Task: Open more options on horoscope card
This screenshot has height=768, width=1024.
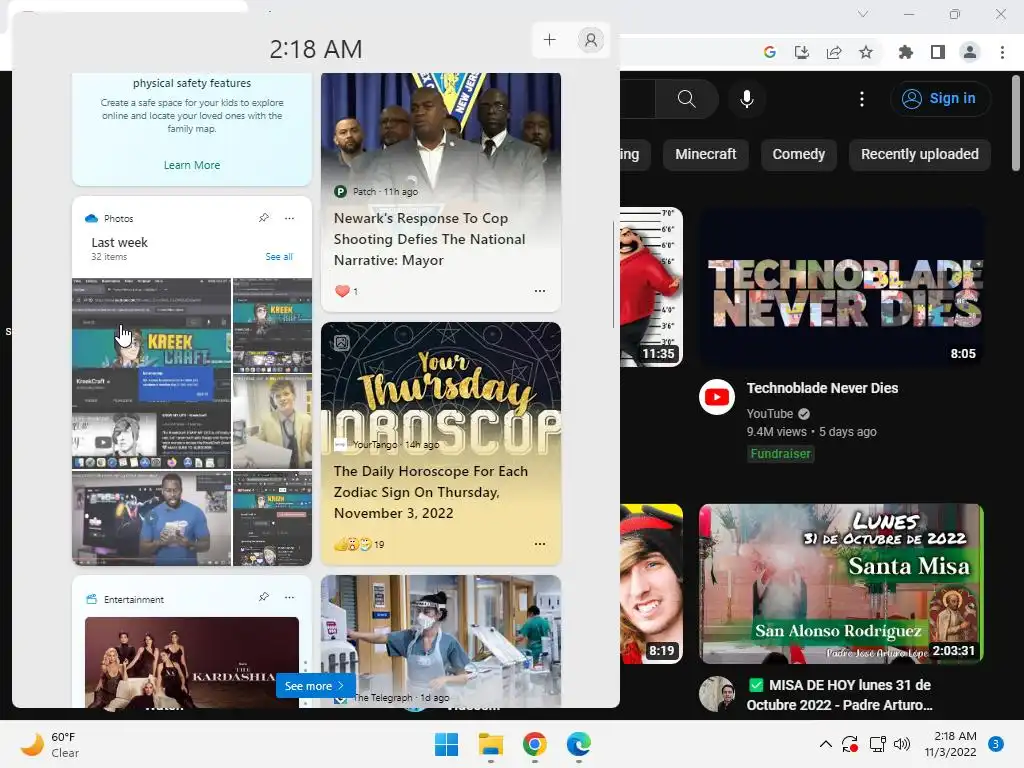Action: pos(539,543)
